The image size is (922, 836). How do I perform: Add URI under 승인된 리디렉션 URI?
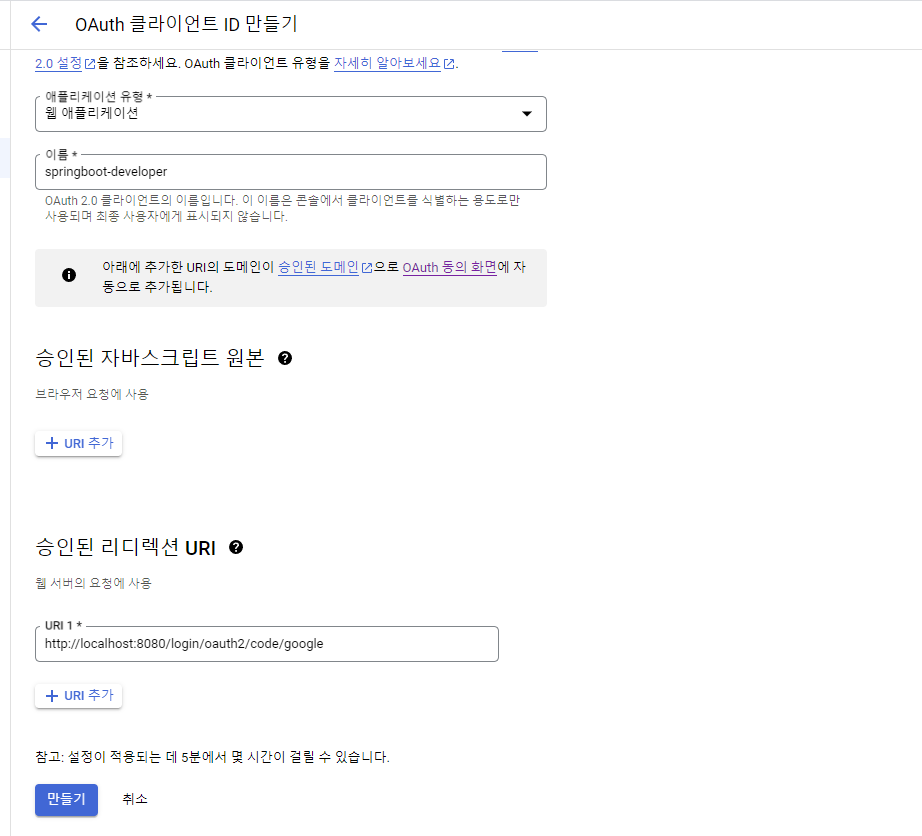(x=78, y=695)
